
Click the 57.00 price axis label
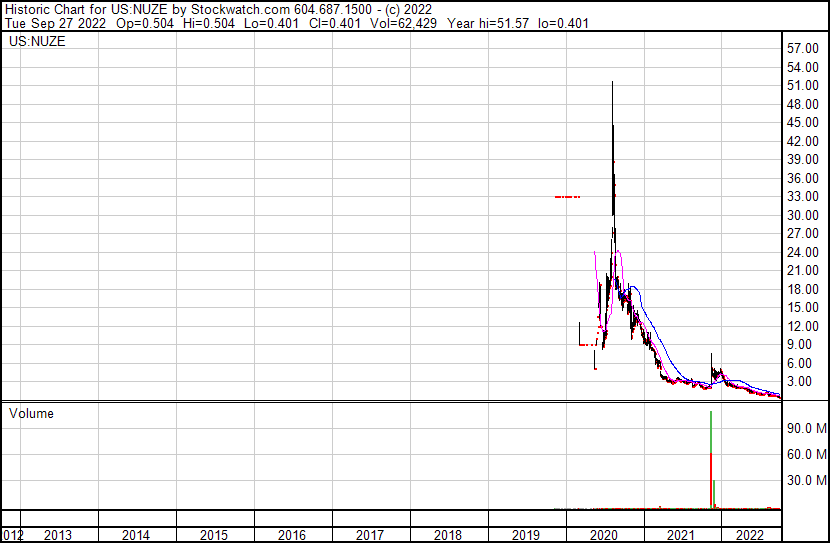pyautogui.click(x=804, y=48)
